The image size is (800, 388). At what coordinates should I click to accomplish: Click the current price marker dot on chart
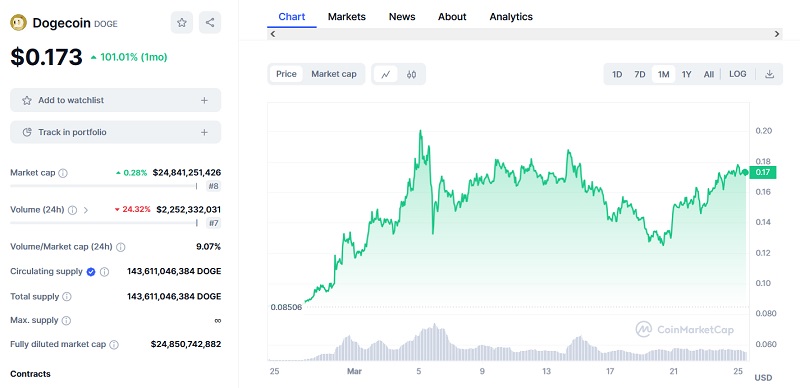745,173
